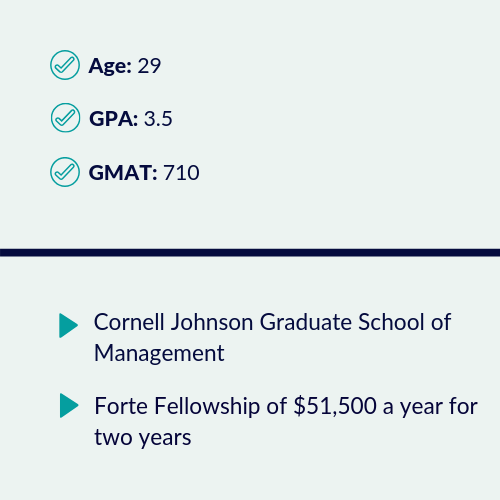
Task: Select the bold Age label
Action: tap(110, 66)
